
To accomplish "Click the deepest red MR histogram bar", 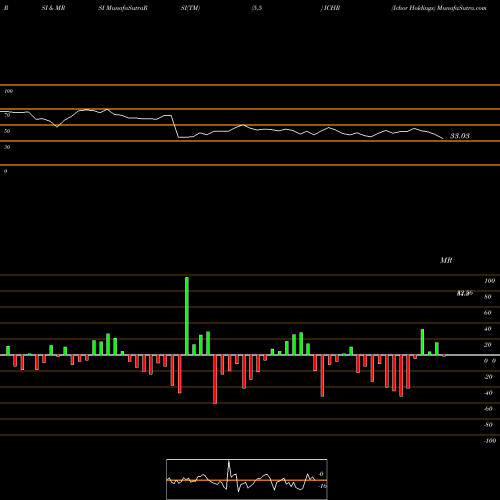I will 215,379.
